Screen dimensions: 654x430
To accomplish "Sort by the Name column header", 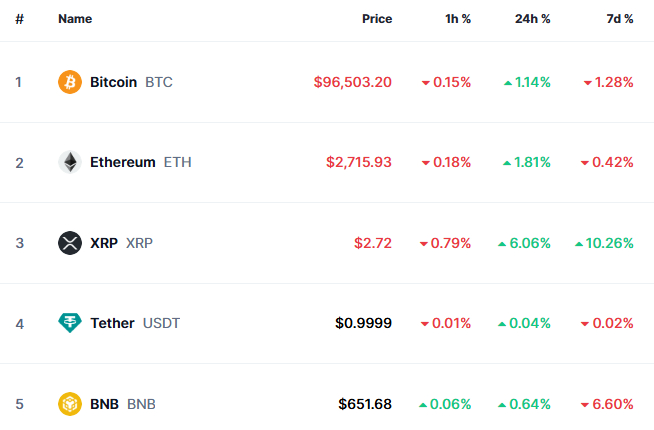I will pyautogui.click(x=75, y=19).
